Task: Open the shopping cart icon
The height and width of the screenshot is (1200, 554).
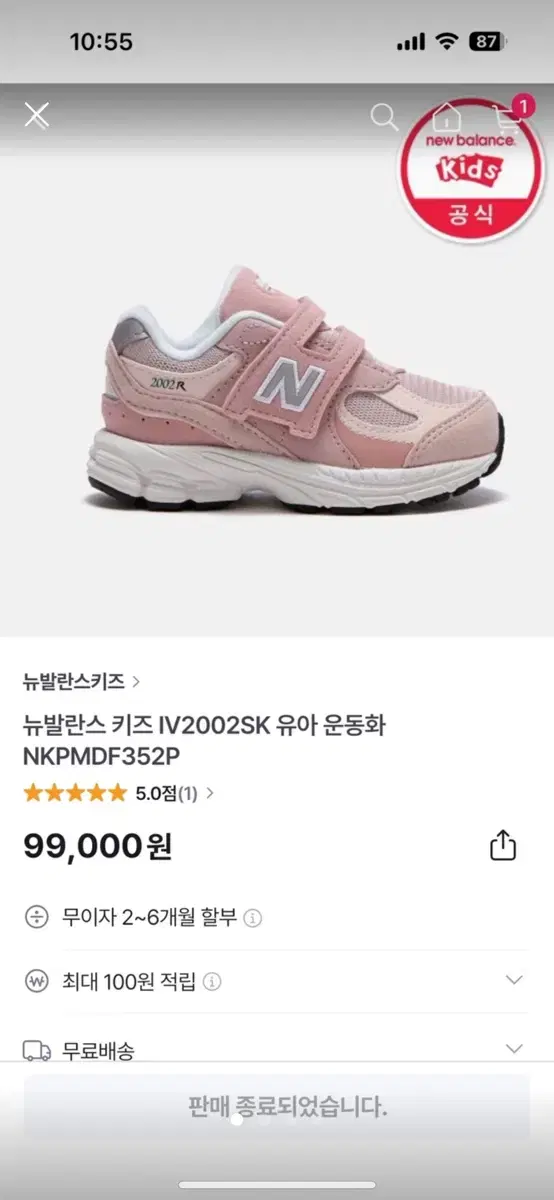Action: [507, 118]
